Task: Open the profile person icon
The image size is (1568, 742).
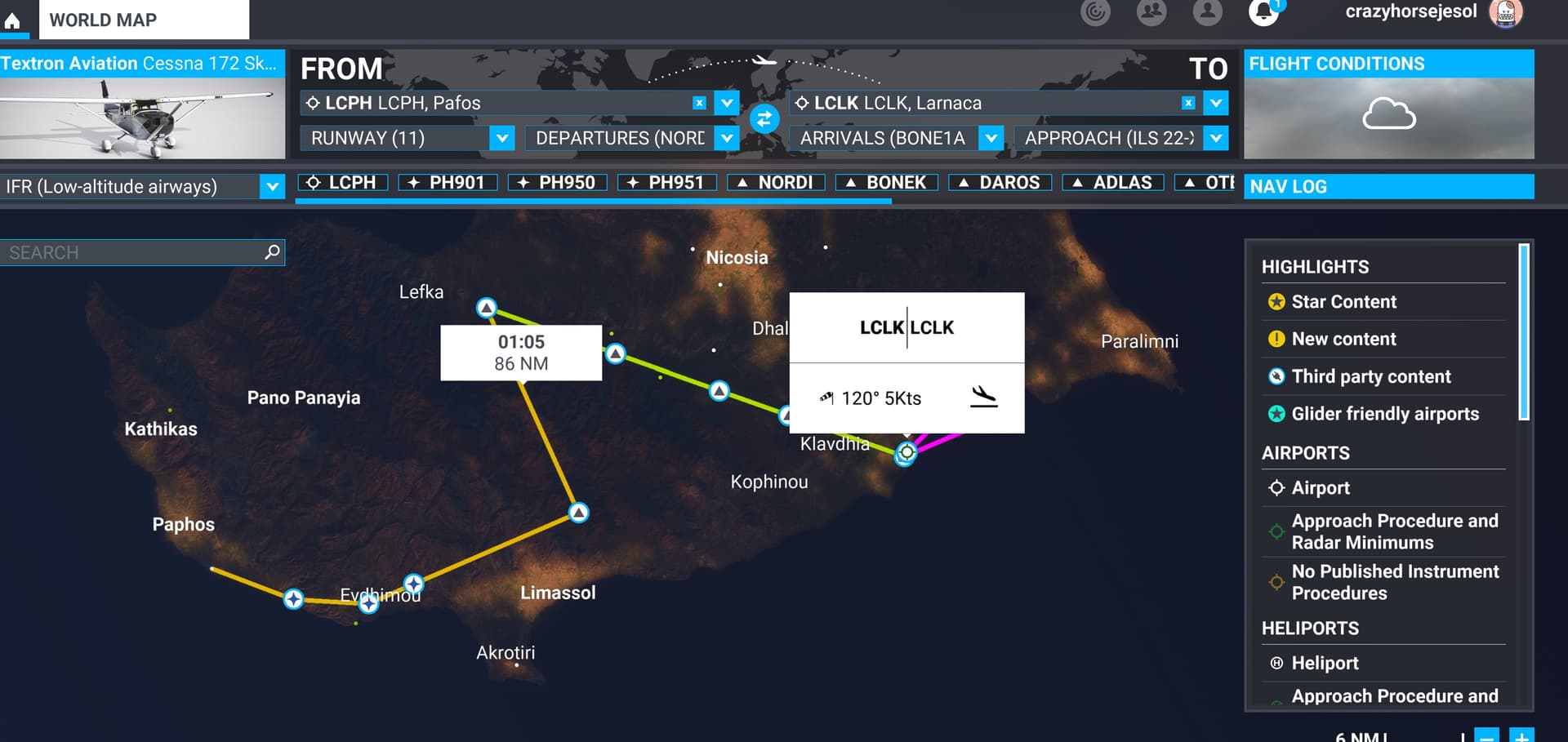Action: 1207,12
